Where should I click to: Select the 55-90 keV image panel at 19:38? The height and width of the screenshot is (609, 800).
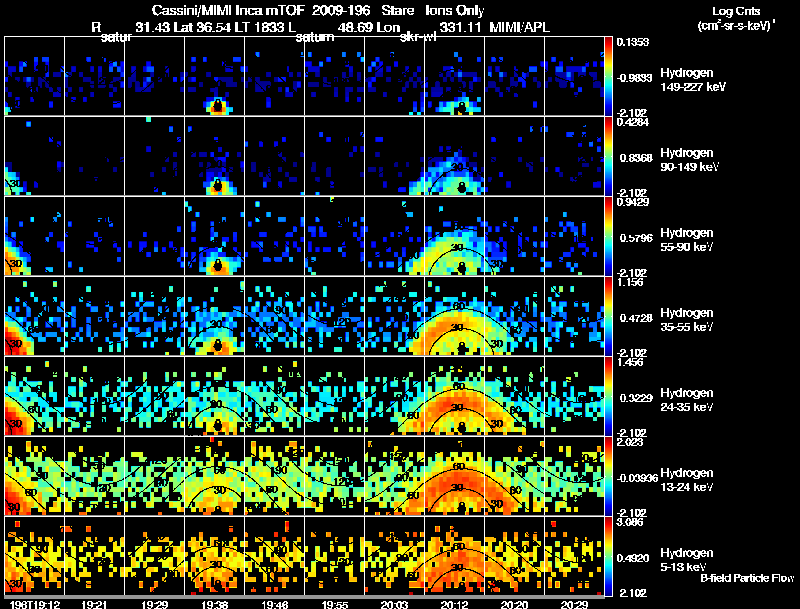click(215, 236)
